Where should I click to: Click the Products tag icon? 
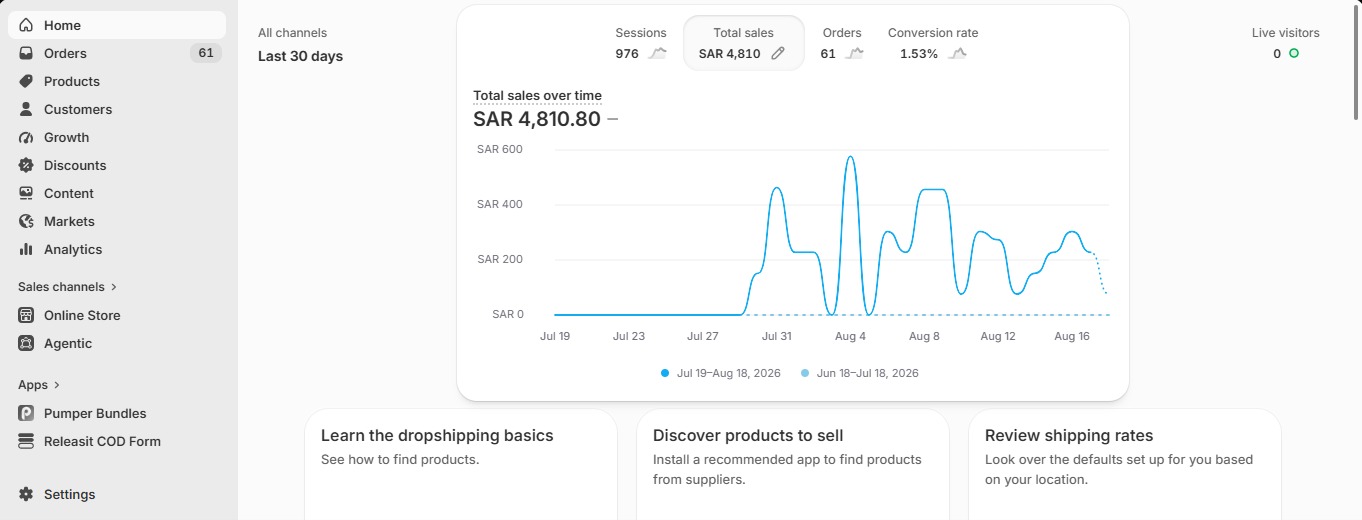pyautogui.click(x=26, y=81)
